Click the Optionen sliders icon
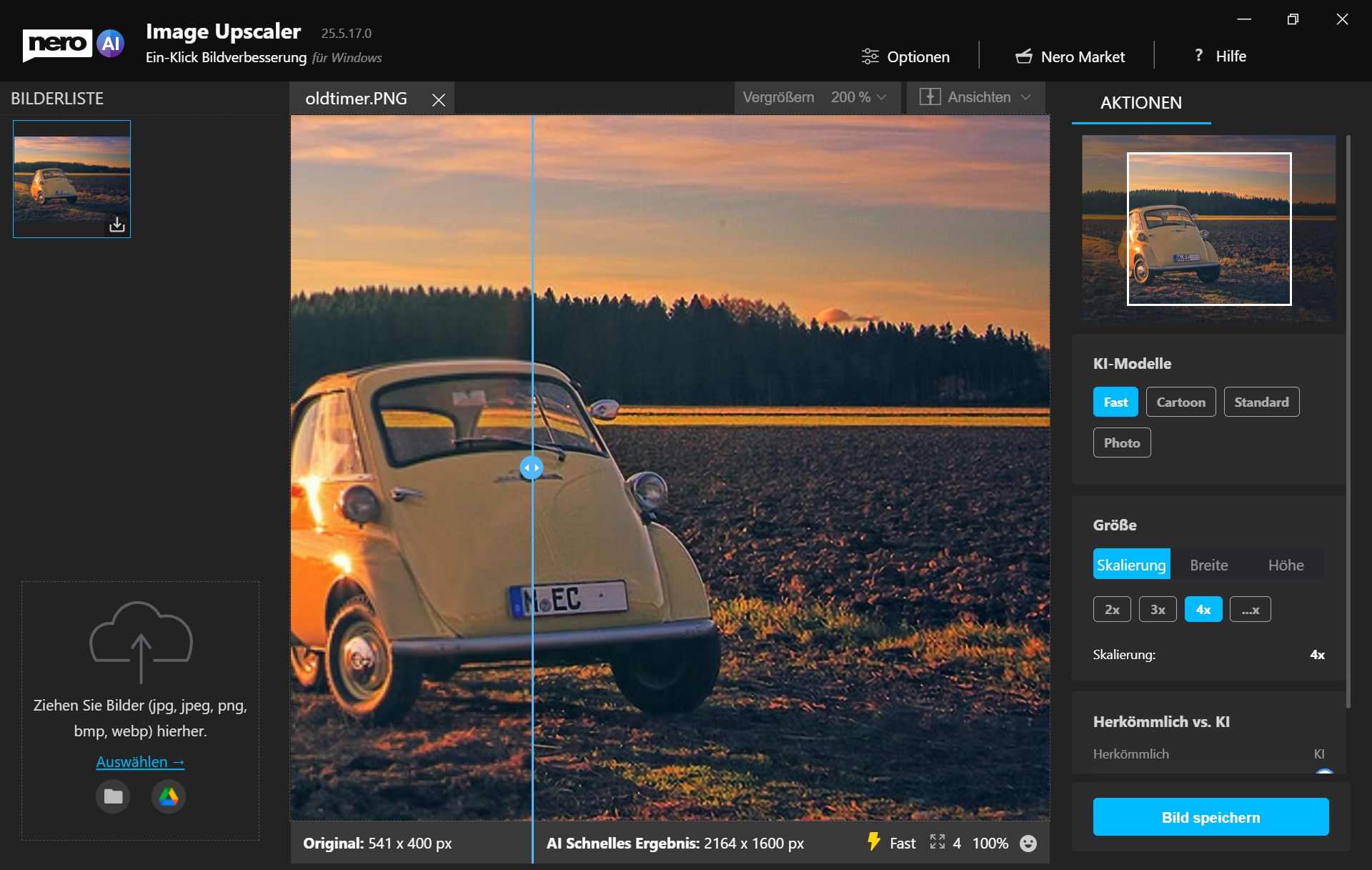This screenshot has width=1372, height=870. (870, 56)
